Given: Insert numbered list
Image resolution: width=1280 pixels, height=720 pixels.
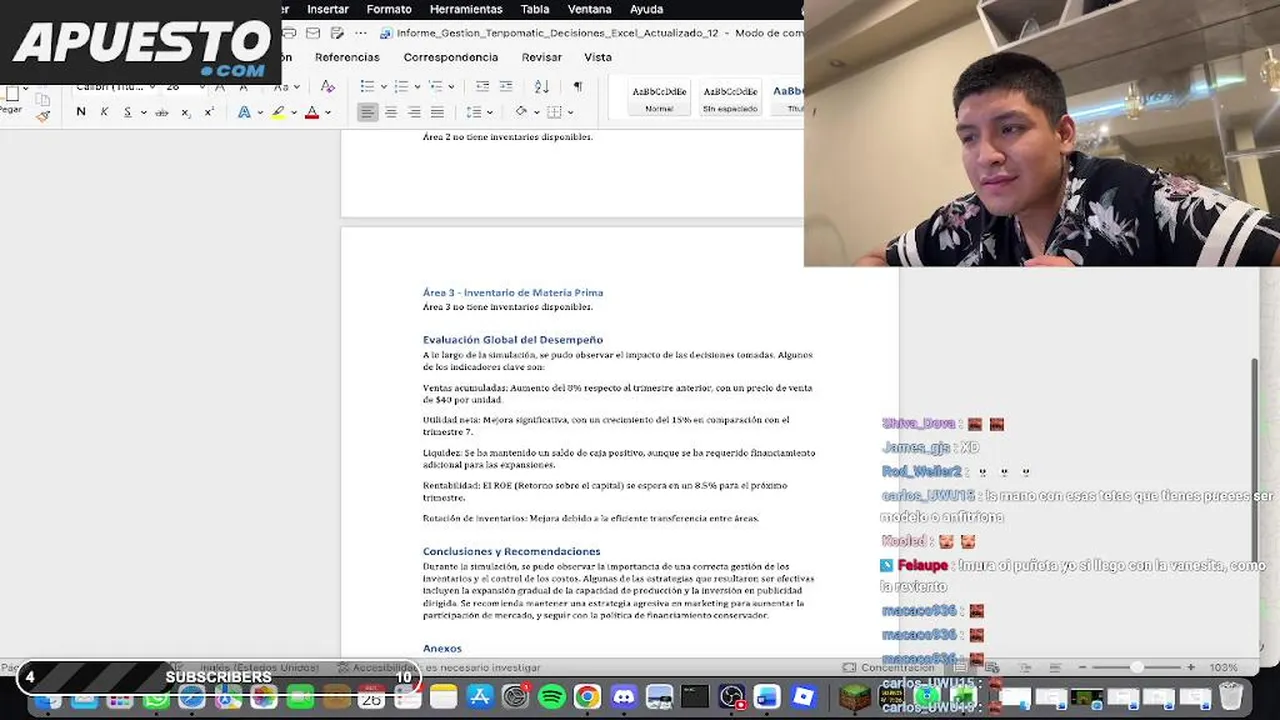Looking at the screenshot, I should (x=402, y=87).
